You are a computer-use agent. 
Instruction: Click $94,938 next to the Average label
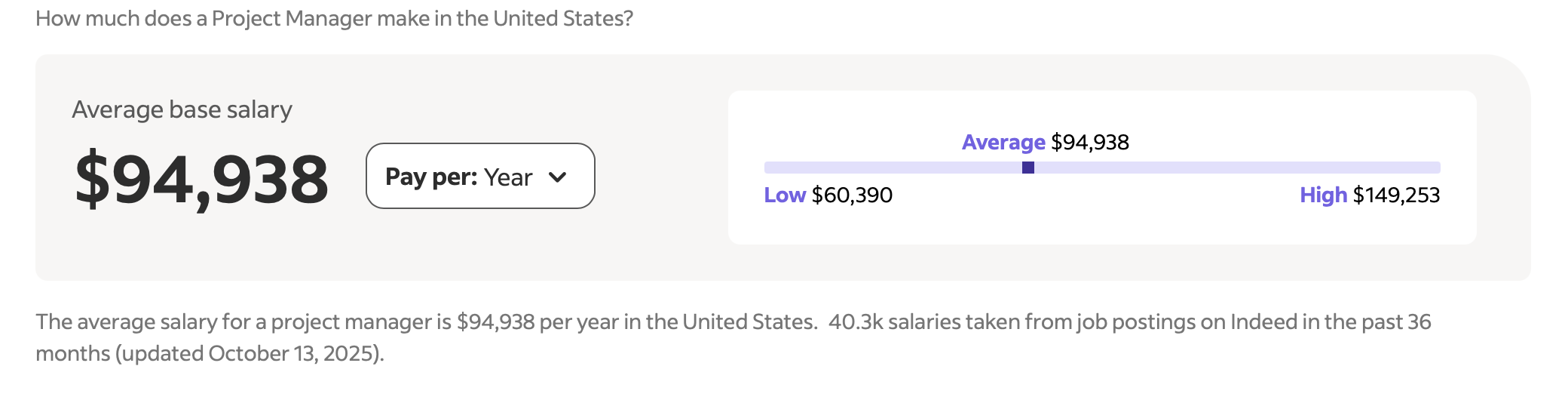tap(1090, 142)
